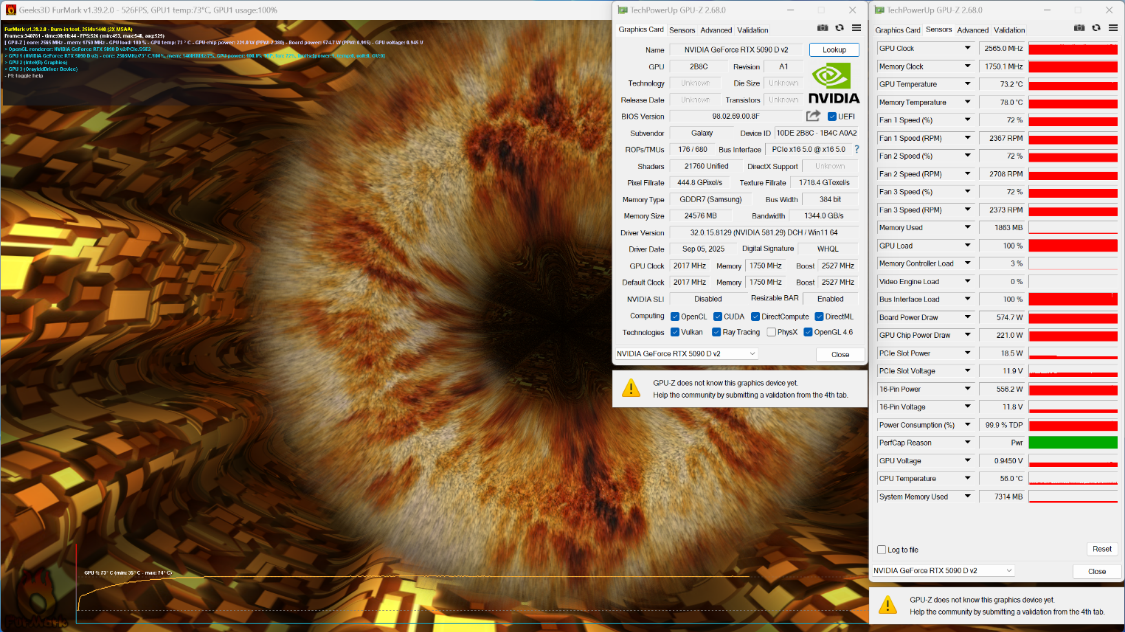Image resolution: width=1125 pixels, height=632 pixels.
Task: Open the Validation tab in the Graphics Card GPU-Z window
Action: [753, 30]
